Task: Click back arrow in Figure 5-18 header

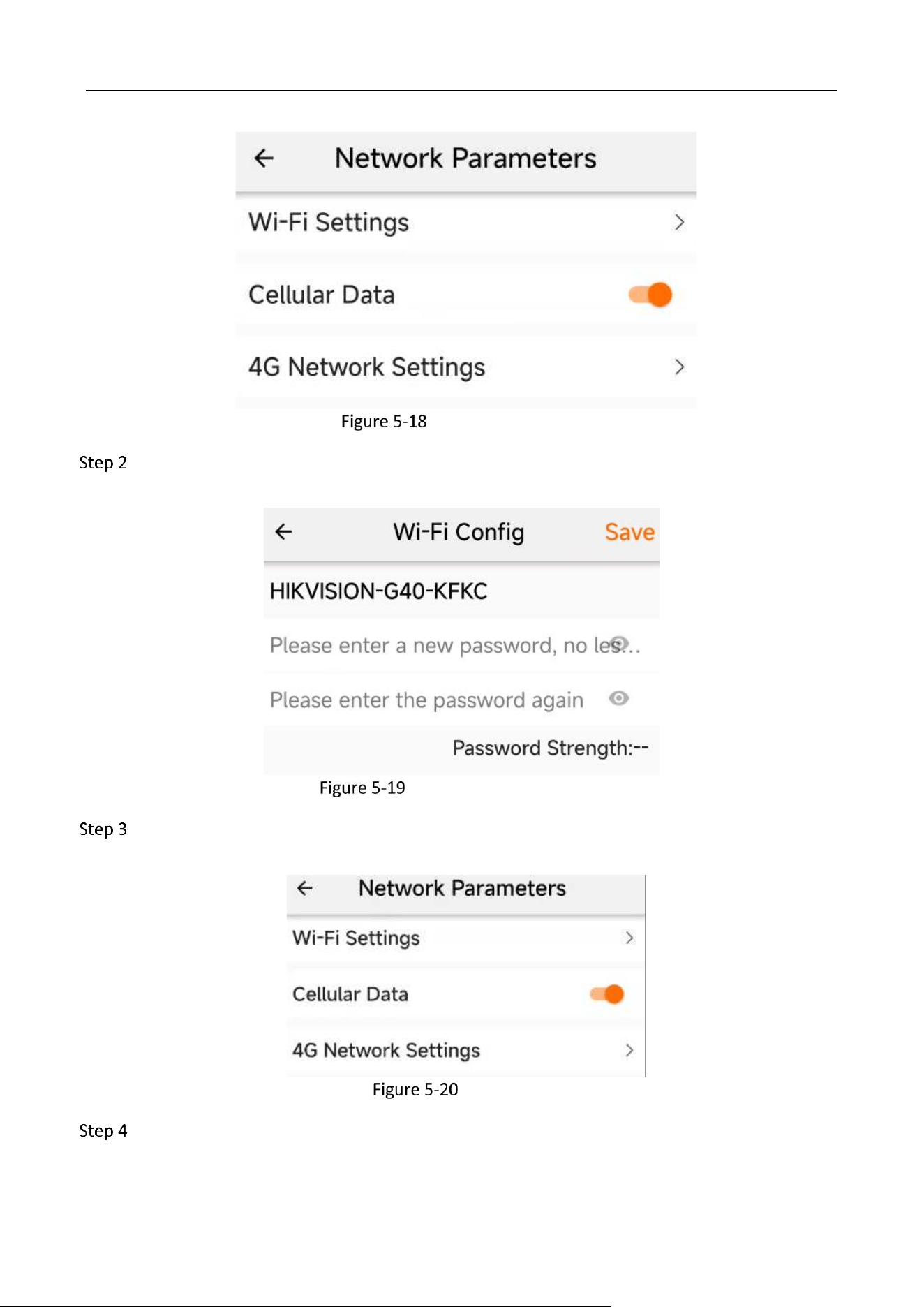Action: coord(264,158)
